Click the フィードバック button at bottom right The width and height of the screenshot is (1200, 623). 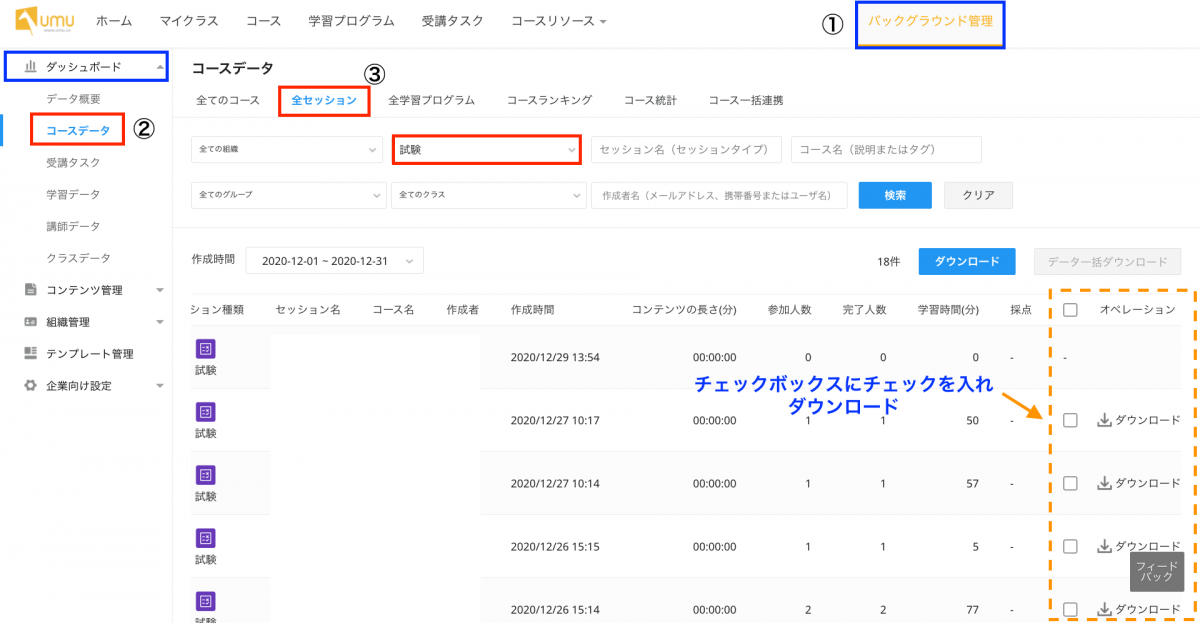1156,572
